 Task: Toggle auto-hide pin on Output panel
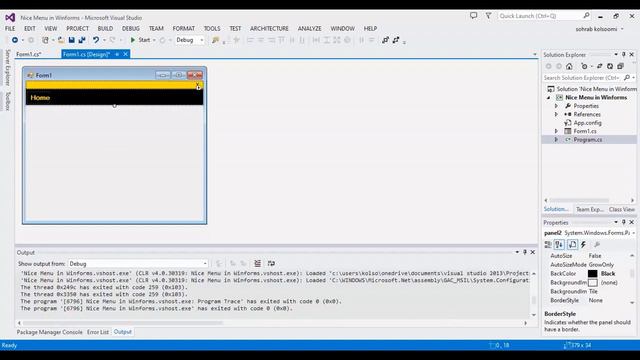(525, 252)
